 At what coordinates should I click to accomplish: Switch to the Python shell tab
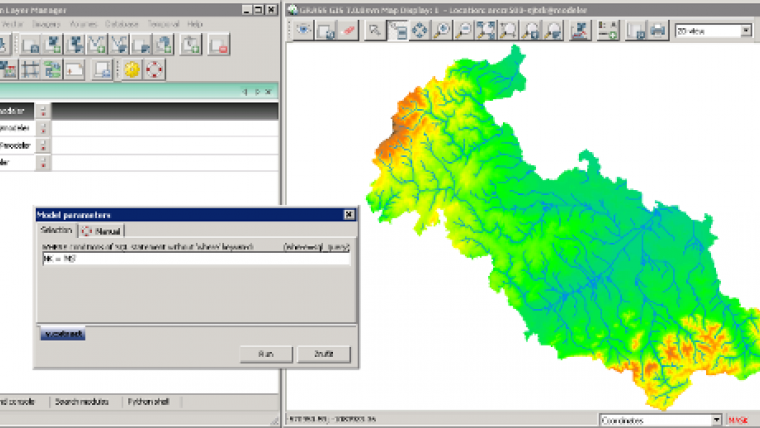(147, 402)
